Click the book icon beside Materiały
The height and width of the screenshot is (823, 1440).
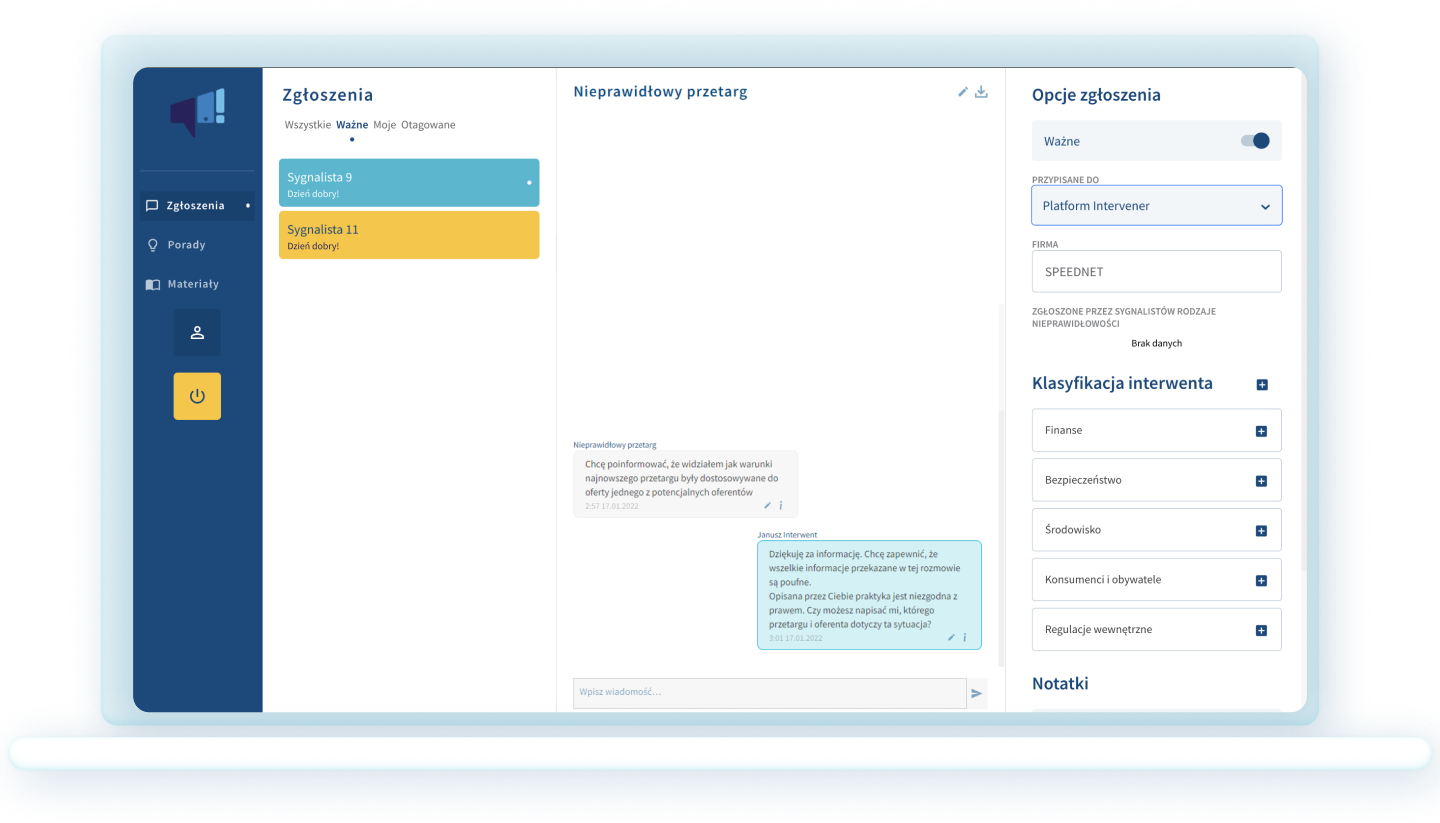coord(152,284)
